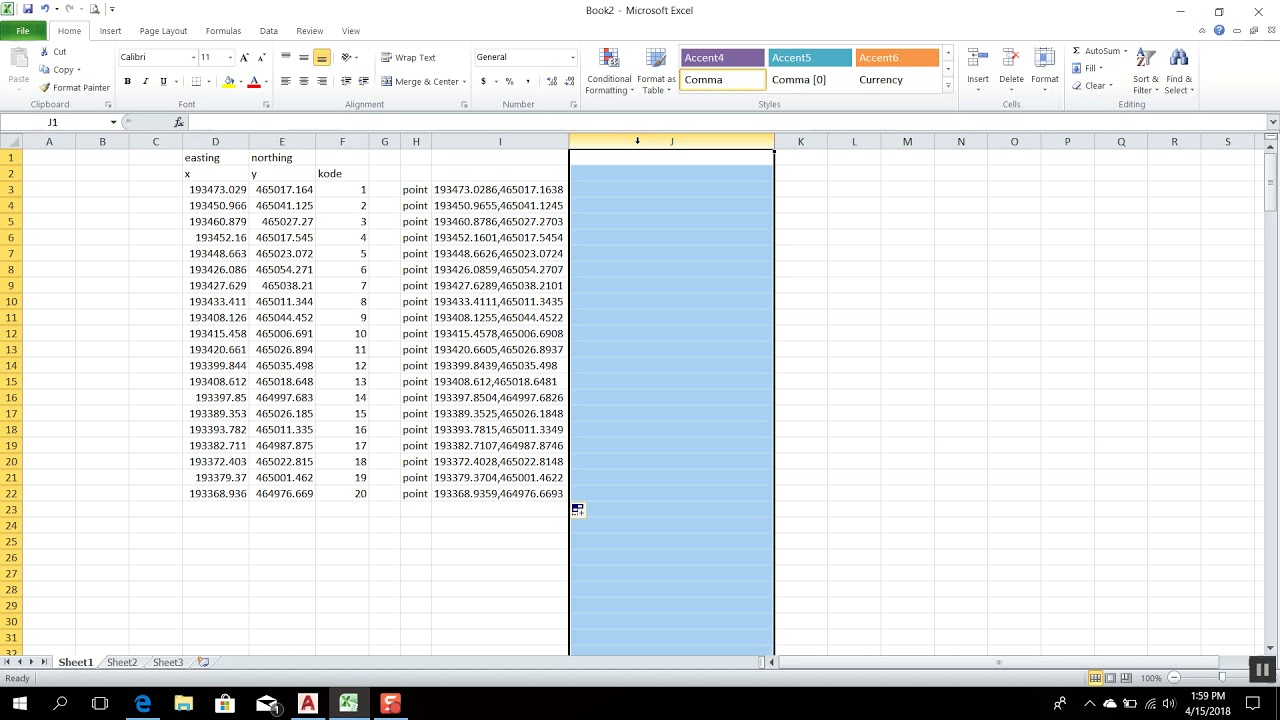Apply comma style number format
Image resolution: width=1280 pixels, height=720 pixels.
[526, 81]
